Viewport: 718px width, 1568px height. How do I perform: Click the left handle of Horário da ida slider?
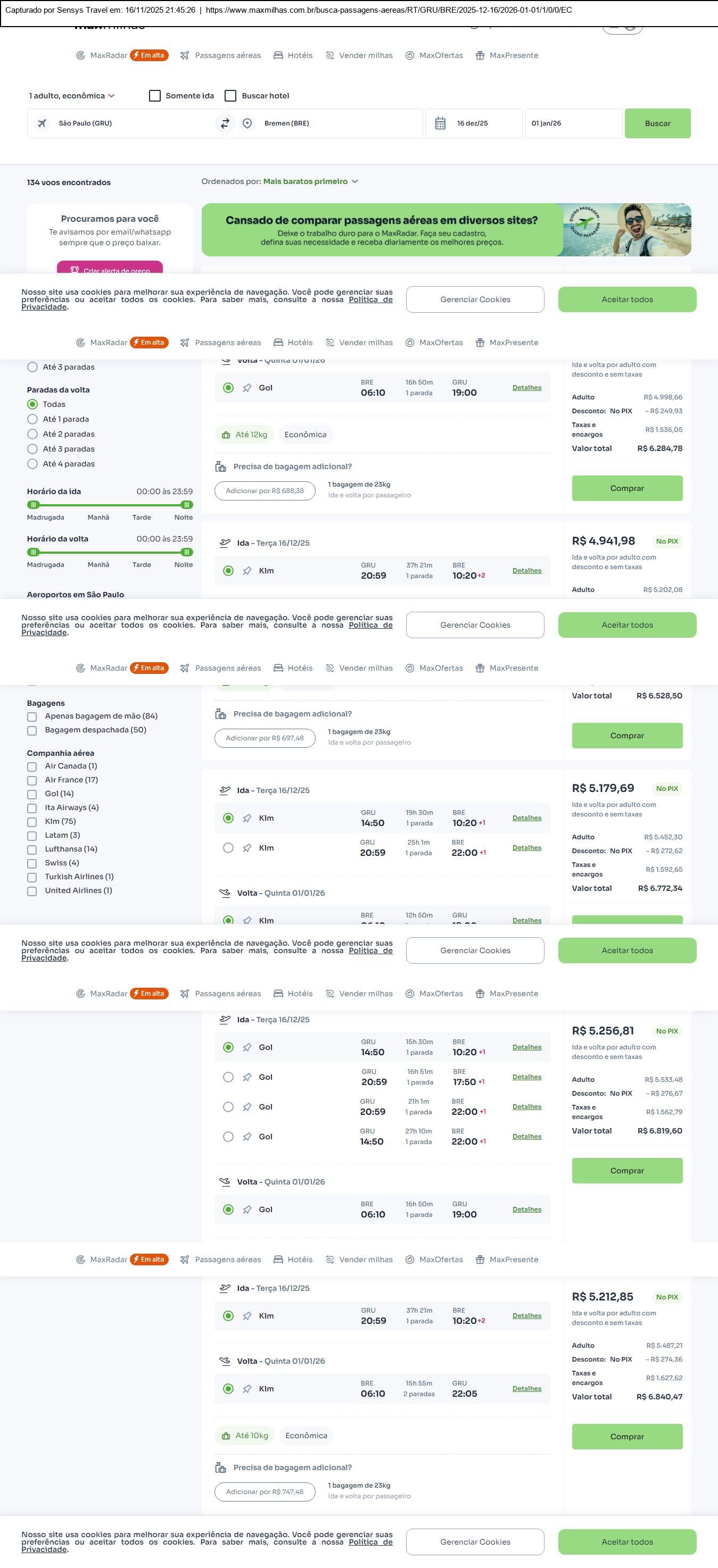pos(34,505)
